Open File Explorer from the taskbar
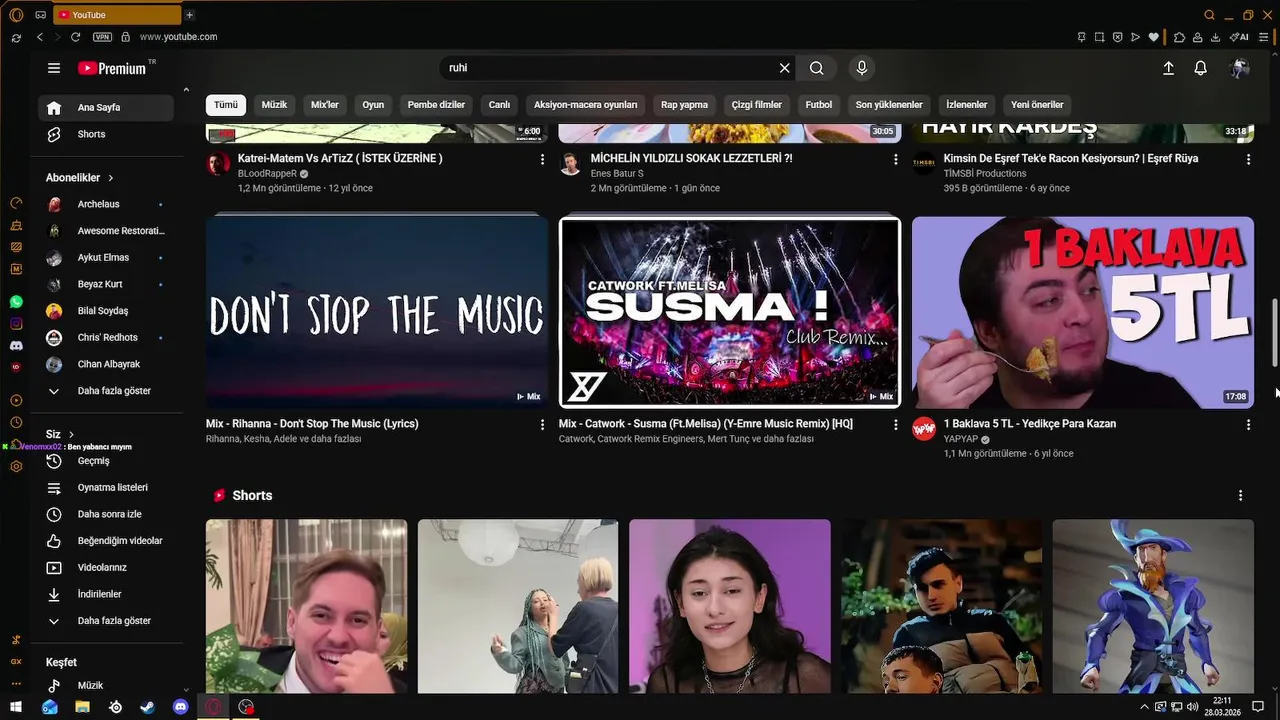 click(x=82, y=707)
